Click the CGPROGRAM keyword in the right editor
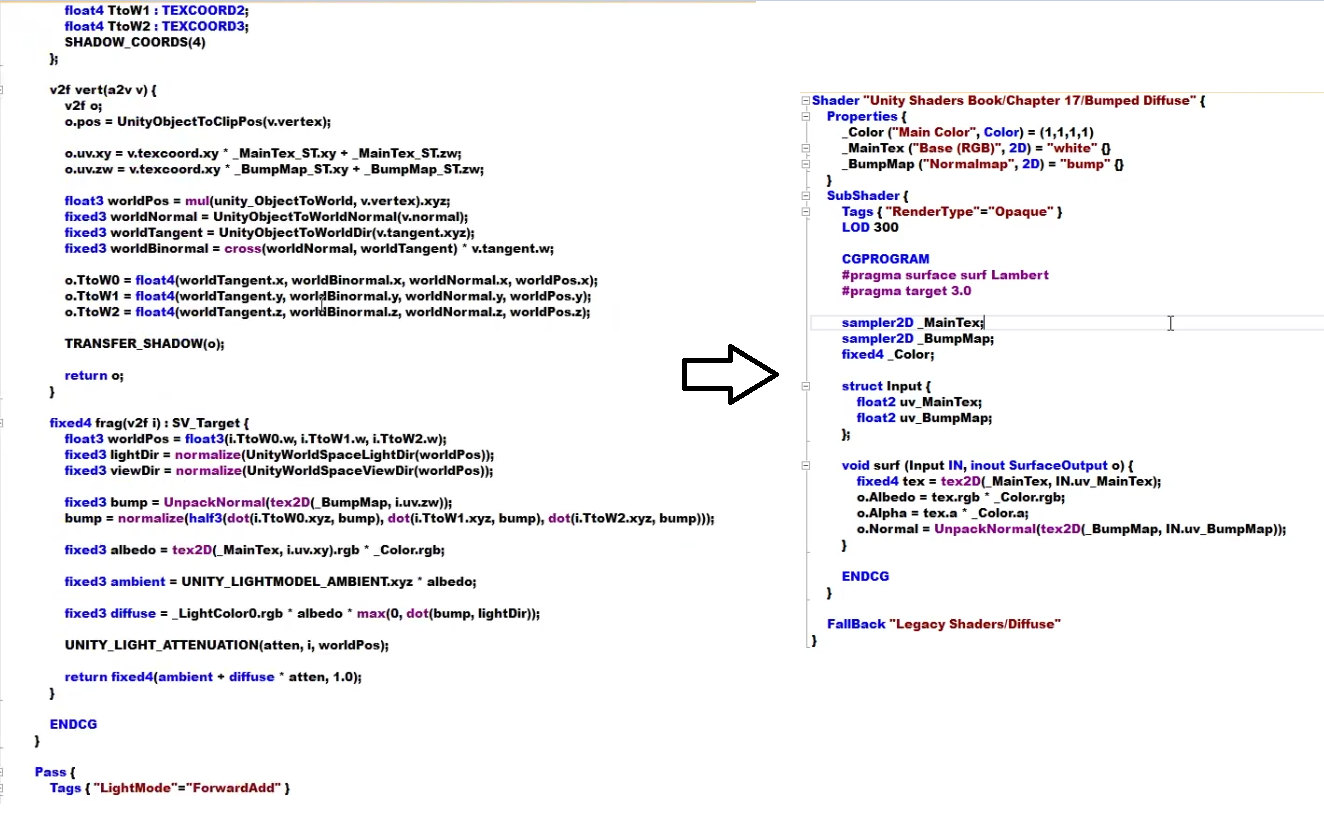Image resolution: width=1324 pixels, height=821 pixels. [x=885, y=259]
